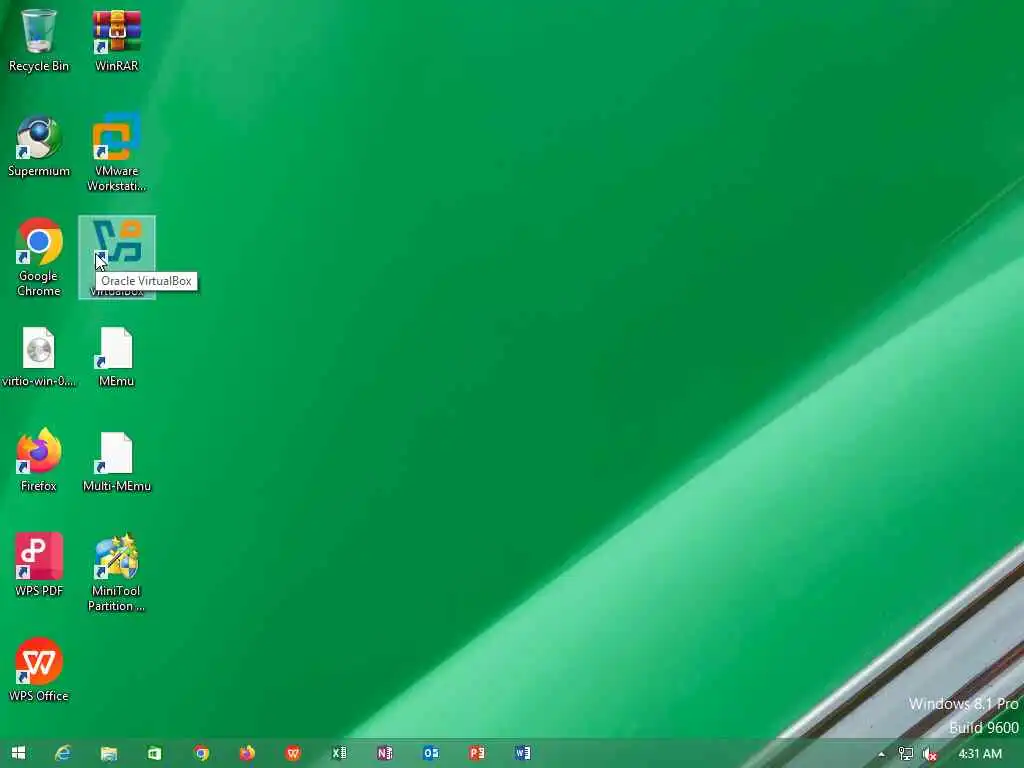Open the 4:31 AM clock

[980, 754]
